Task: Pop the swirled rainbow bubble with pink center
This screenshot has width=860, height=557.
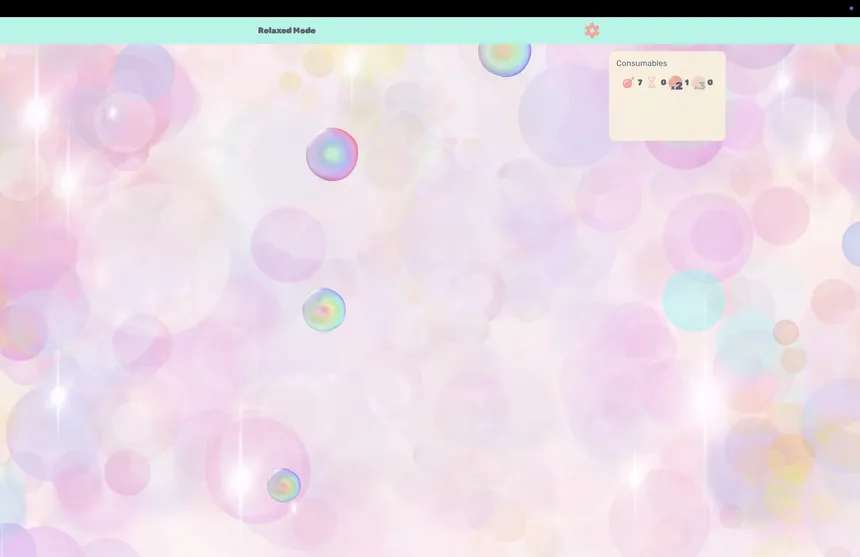Action: (324, 310)
